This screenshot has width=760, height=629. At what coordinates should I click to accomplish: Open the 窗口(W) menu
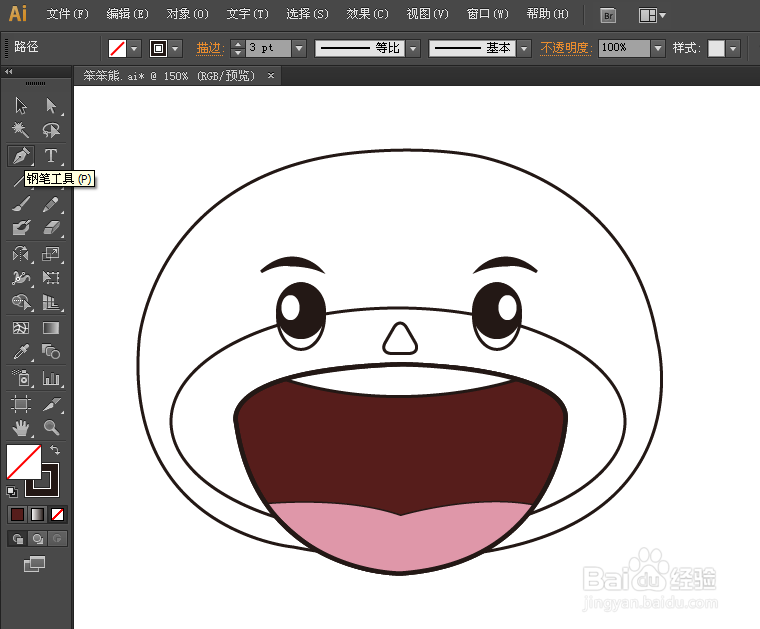(x=488, y=14)
